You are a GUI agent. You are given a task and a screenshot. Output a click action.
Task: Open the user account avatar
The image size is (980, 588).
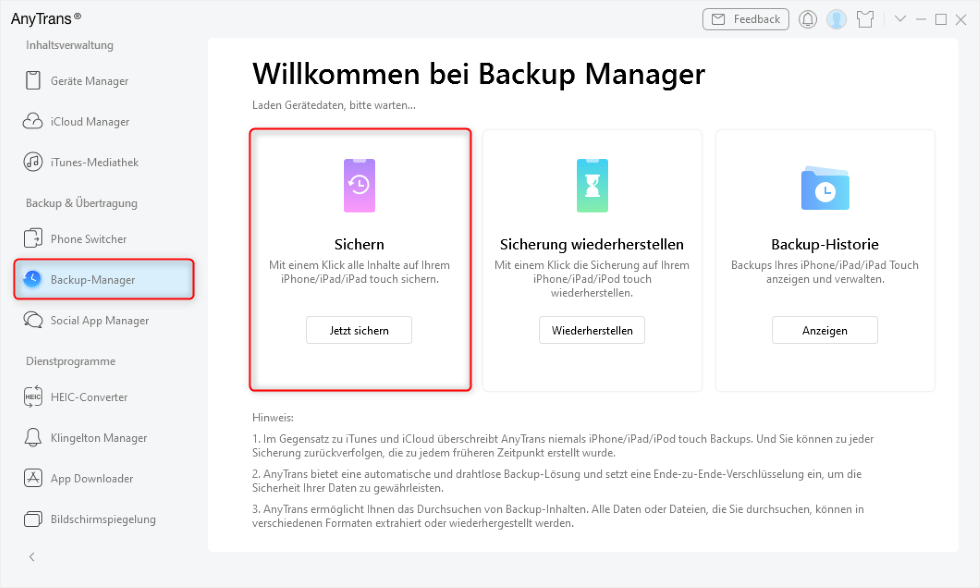pyautogui.click(x=836, y=19)
